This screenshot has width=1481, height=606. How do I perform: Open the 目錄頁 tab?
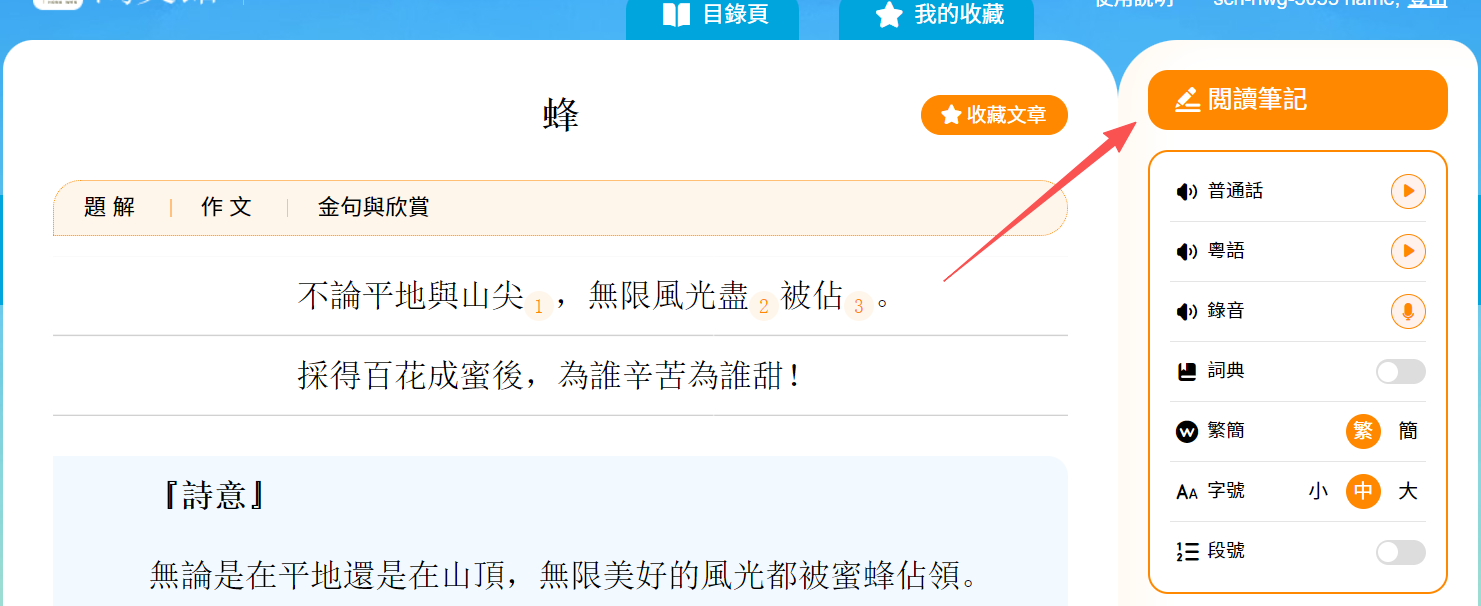click(x=712, y=16)
